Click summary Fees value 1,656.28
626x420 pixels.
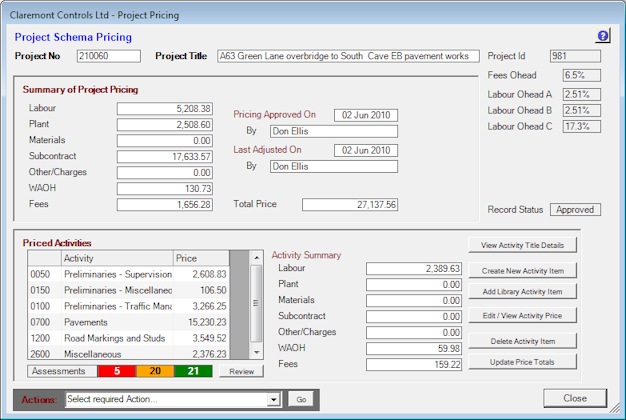pos(164,204)
